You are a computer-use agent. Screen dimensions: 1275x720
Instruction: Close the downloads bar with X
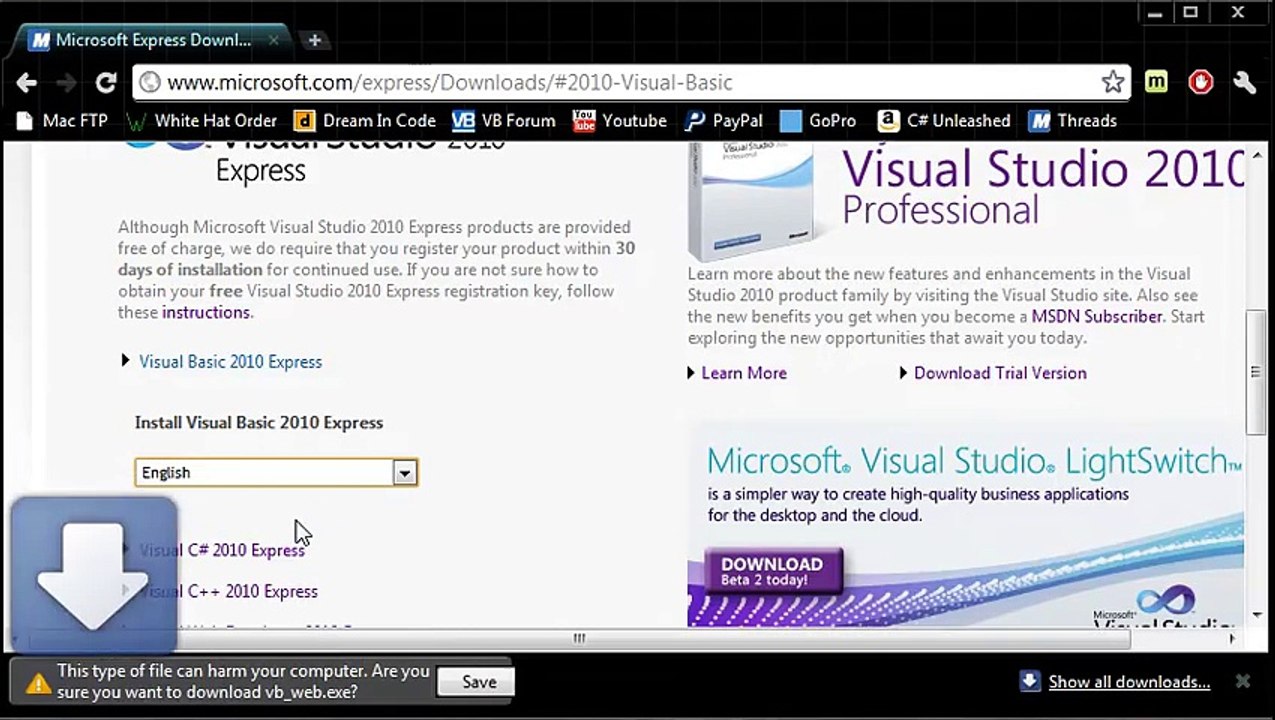pyautogui.click(x=1243, y=681)
